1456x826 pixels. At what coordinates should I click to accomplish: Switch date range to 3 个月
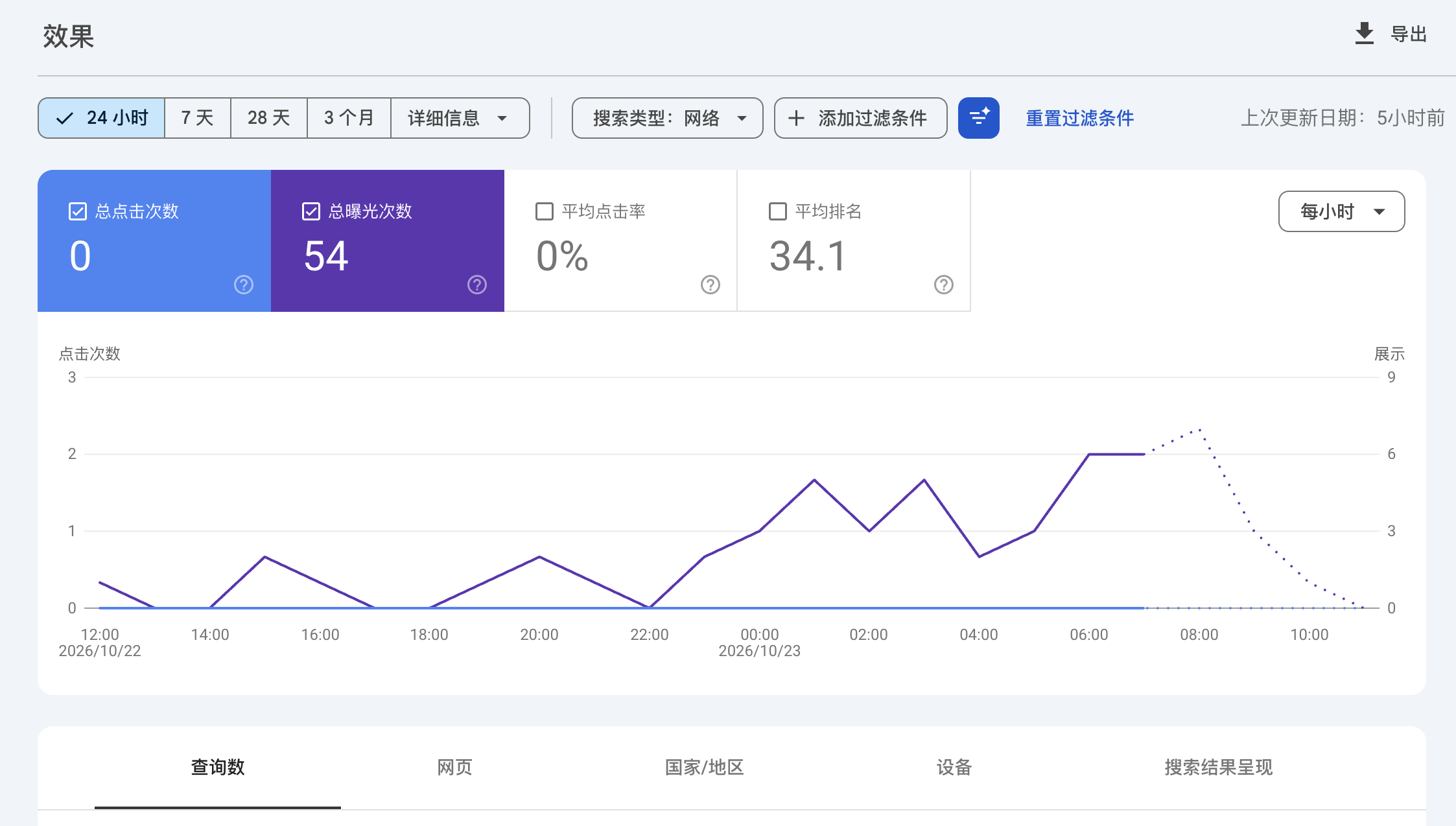tap(349, 118)
